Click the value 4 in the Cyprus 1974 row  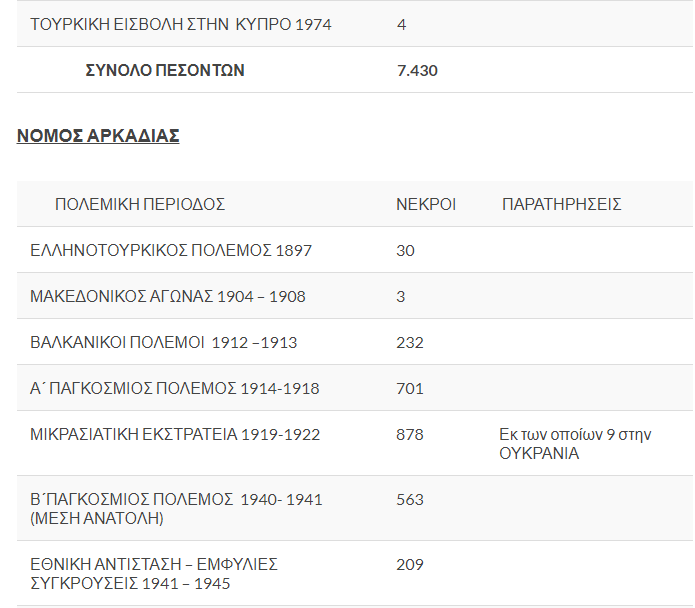[402, 24]
